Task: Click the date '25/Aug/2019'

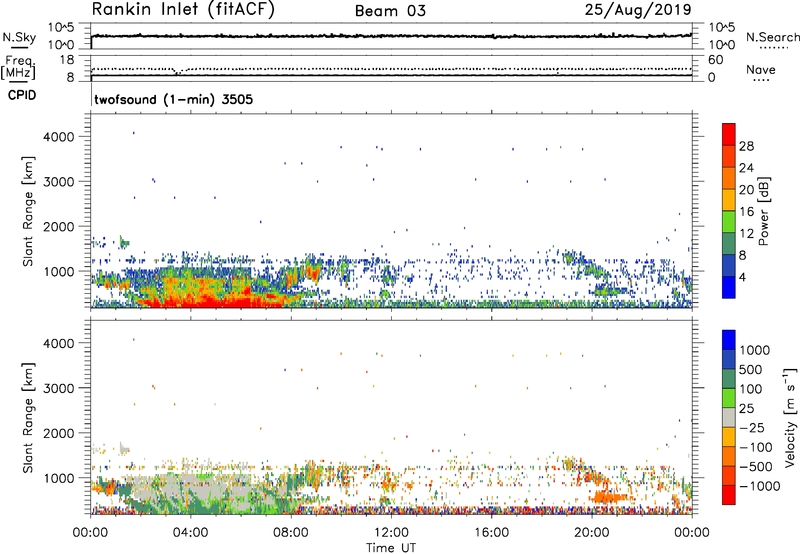Action: 638,10
